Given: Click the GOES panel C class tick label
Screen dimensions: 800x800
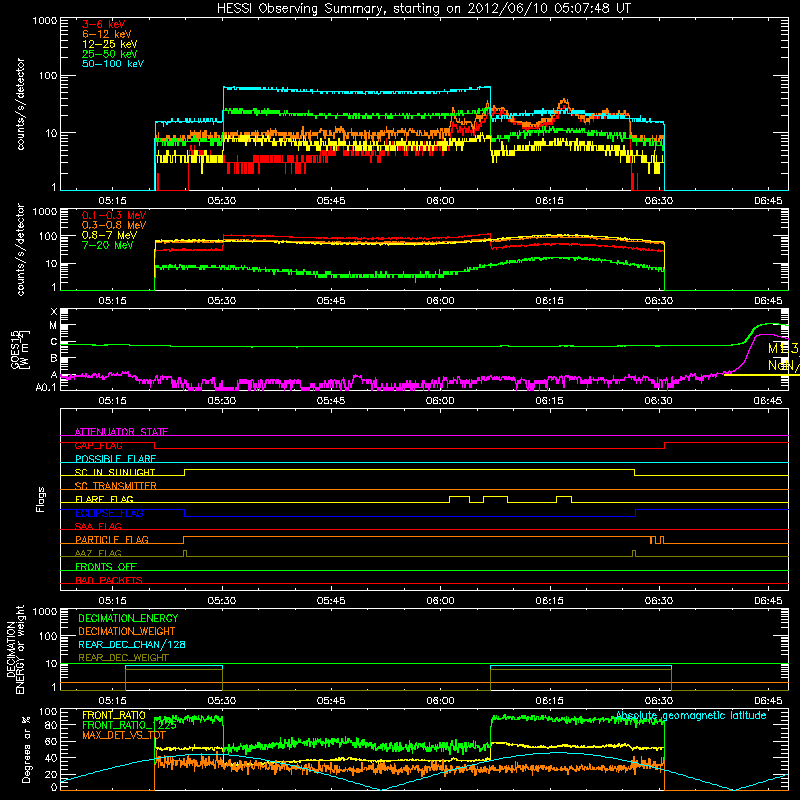Looking at the screenshot, I should 54,342.
